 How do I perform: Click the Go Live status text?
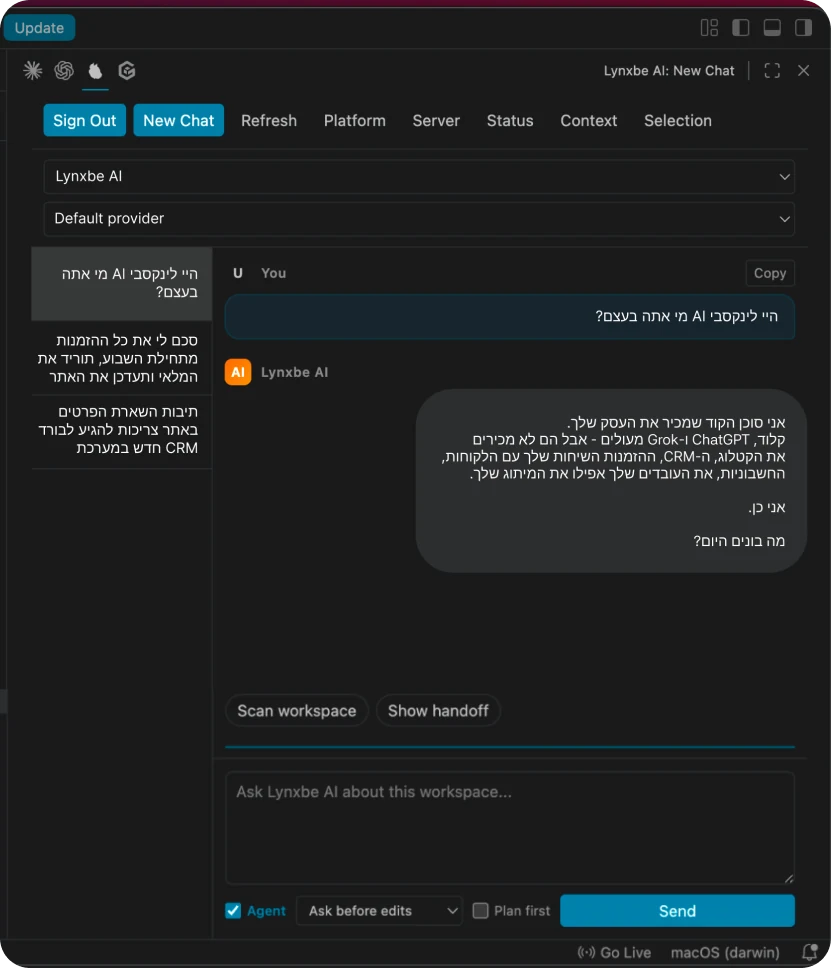[x=625, y=952]
